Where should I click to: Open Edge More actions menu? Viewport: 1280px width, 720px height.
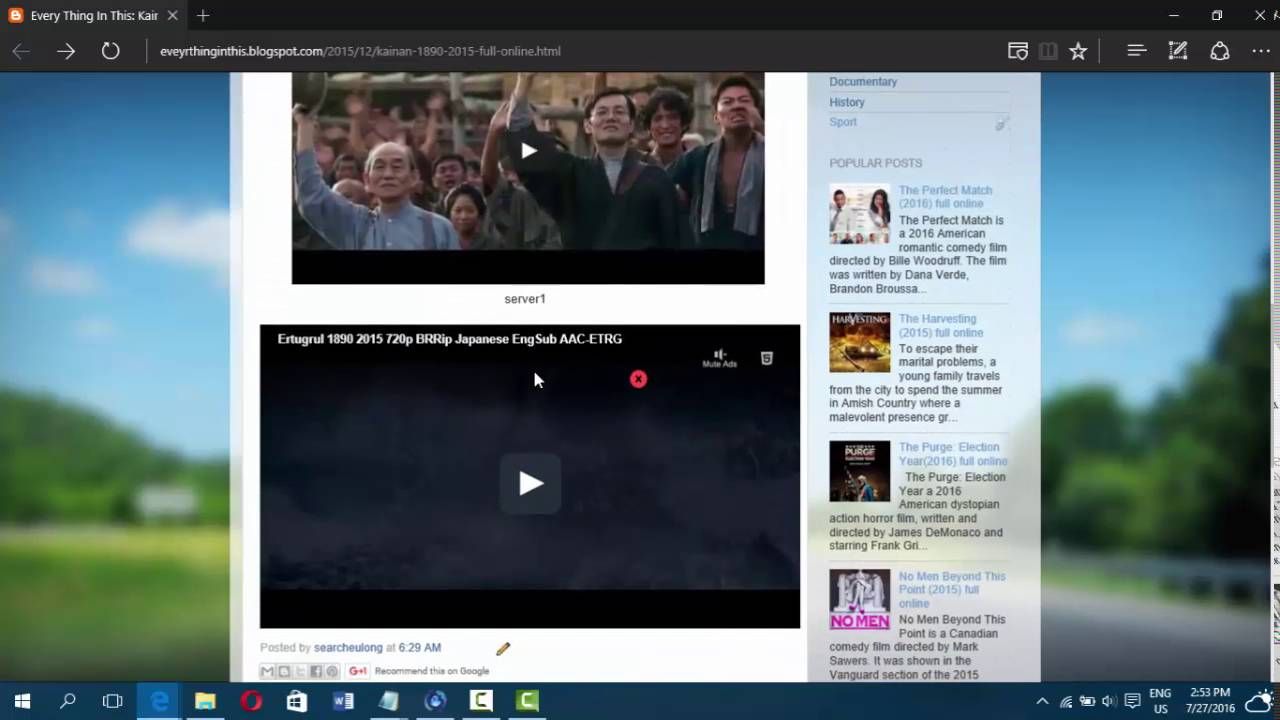1261,51
